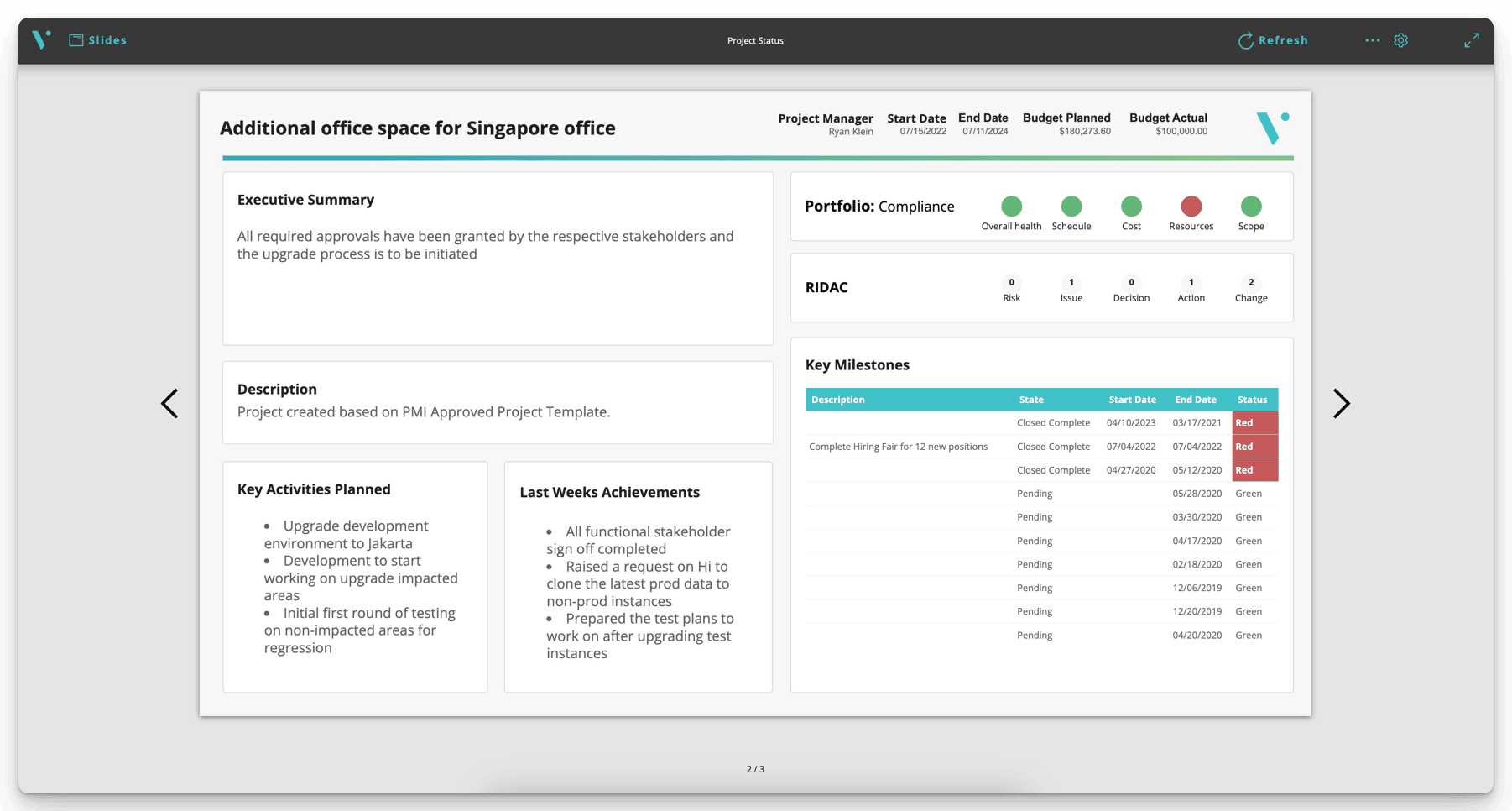The image size is (1512, 811).
Task: Click the Portfolio: Compliance label
Action: tap(879, 207)
